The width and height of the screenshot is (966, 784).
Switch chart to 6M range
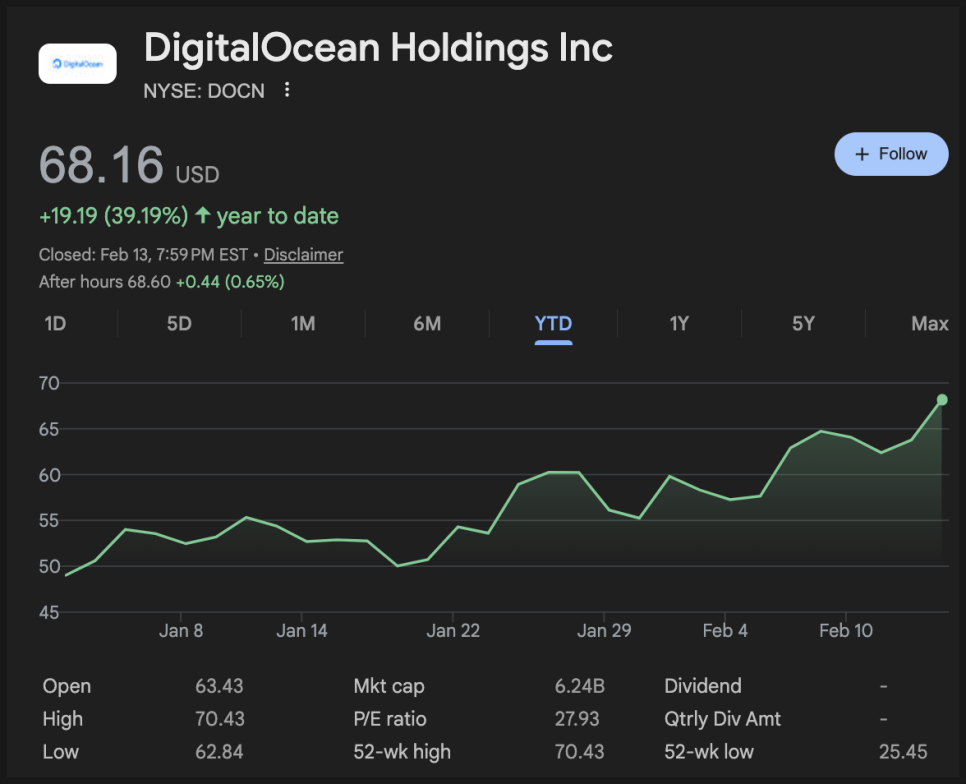tap(427, 324)
